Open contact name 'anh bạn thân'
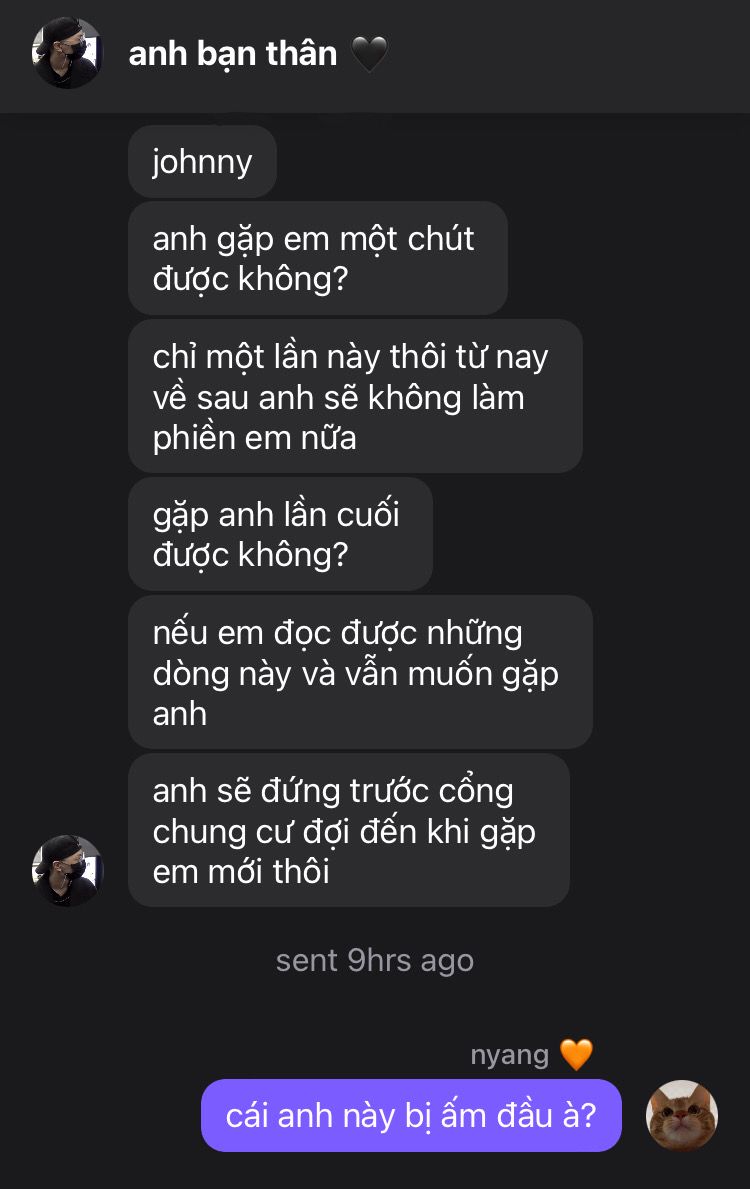Viewport: 750px width, 1189px height. pyautogui.click(x=233, y=54)
